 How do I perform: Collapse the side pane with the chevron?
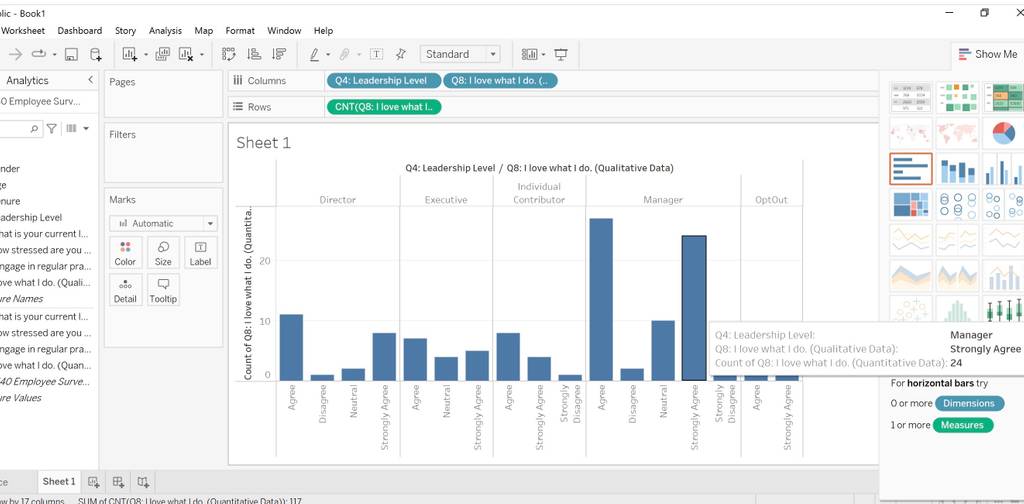tap(90, 80)
